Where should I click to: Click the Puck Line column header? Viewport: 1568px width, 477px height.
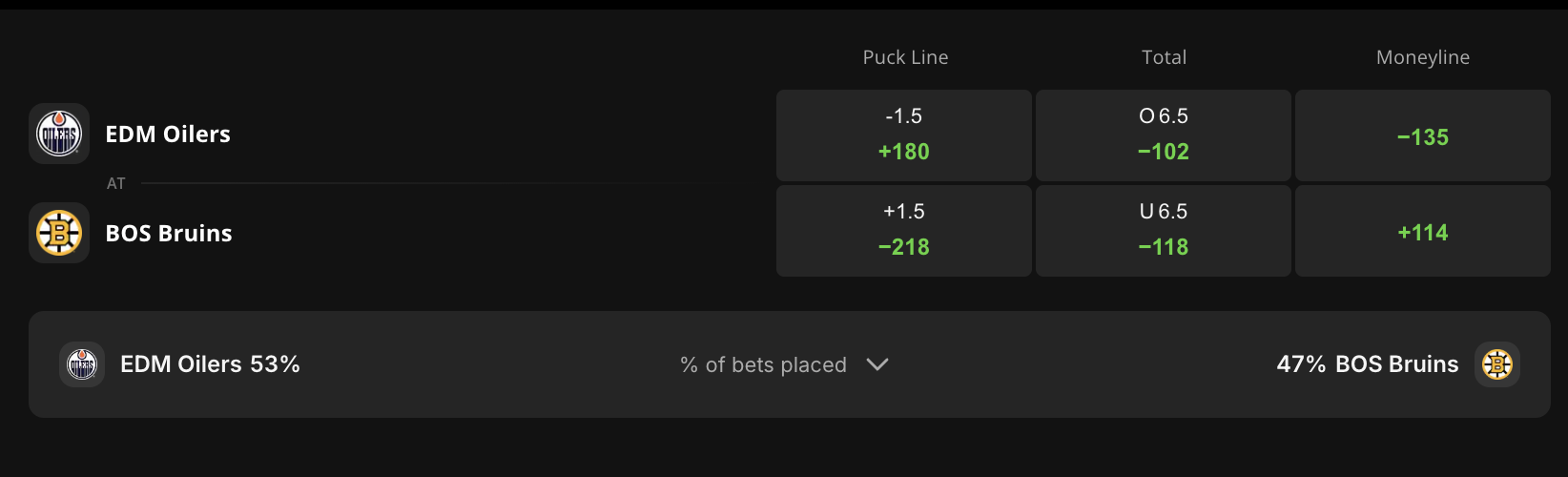click(x=905, y=57)
